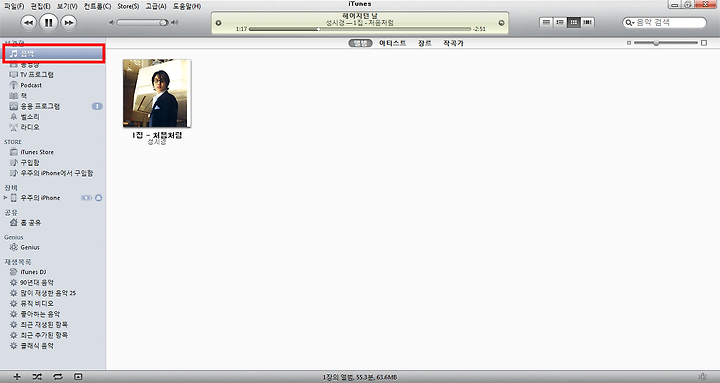The height and width of the screenshot is (383, 720).
Task: Open the 음악 library in sidebar
Action: point(54,54)
